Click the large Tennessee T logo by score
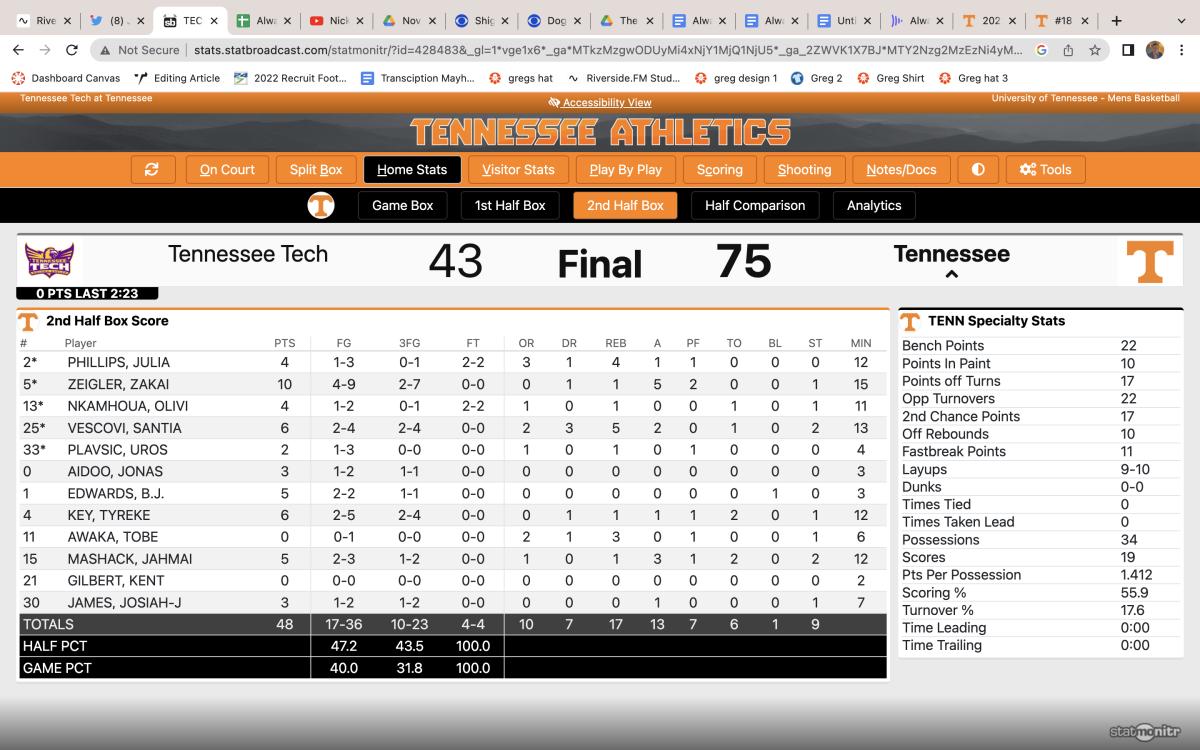Image resolution: width=1200 pixels, height=750 pixels. 1149,262
